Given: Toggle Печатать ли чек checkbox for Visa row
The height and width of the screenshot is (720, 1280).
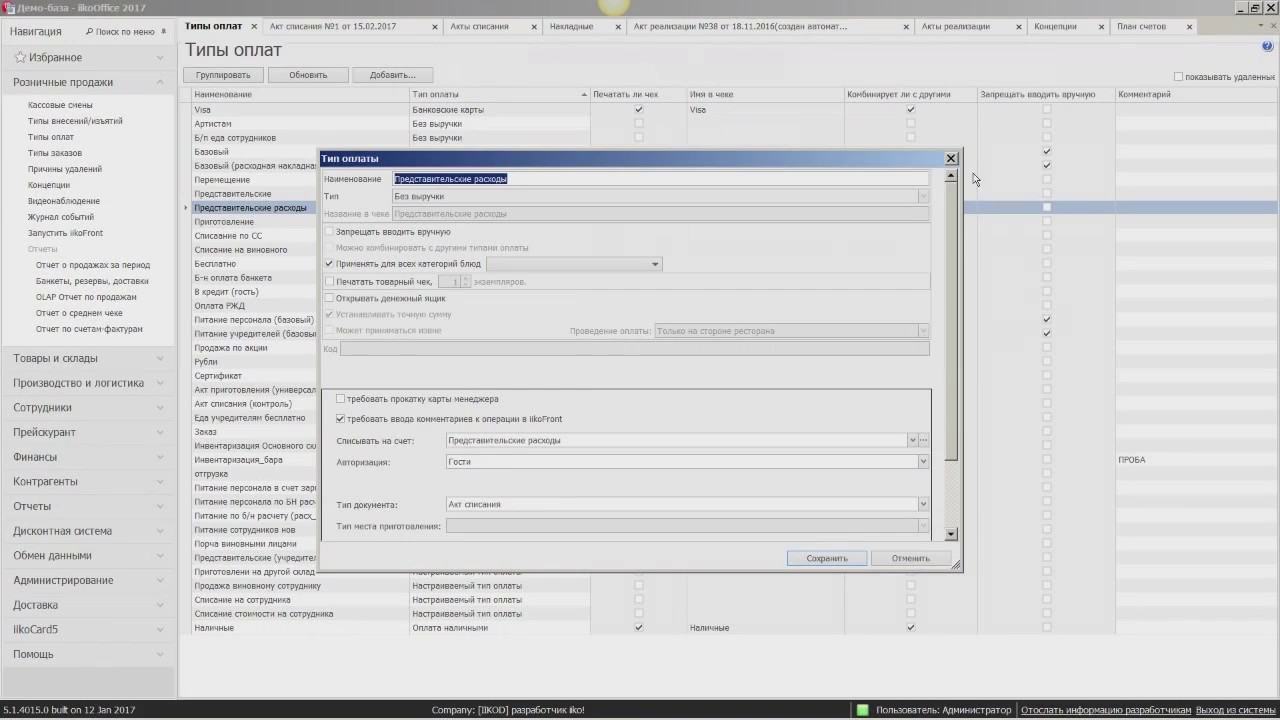Looking at the screenshot, I should [x=639, y=109].
